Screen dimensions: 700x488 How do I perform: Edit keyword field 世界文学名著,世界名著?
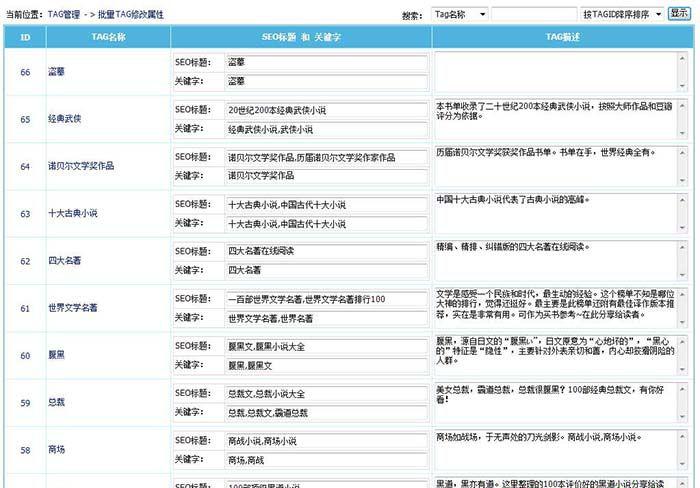click(327, 318)
